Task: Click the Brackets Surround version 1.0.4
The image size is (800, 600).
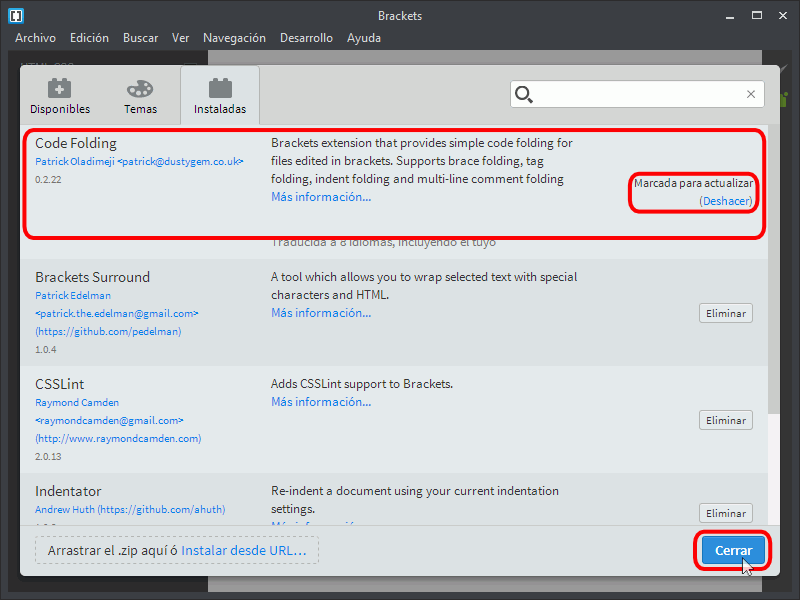Action: (45, 349)
